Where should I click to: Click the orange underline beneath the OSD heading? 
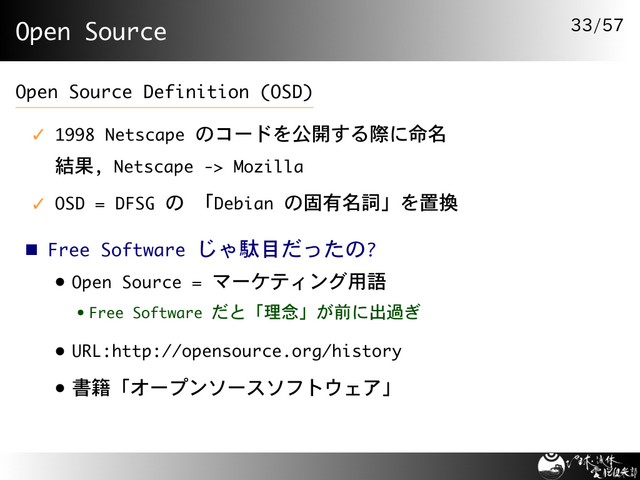click(x=163, y=107)
